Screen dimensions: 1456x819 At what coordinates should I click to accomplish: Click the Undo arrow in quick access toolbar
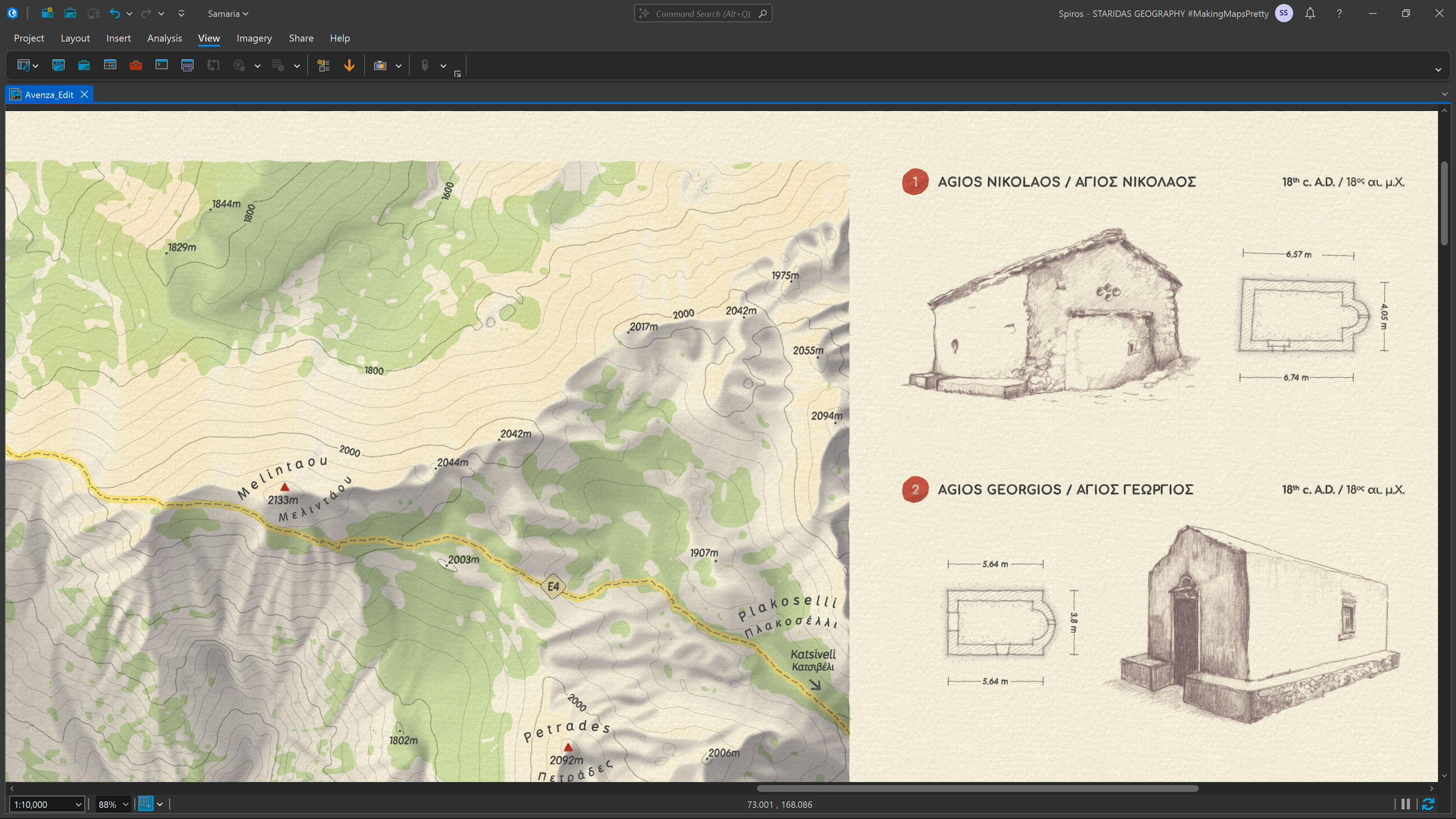115,13
